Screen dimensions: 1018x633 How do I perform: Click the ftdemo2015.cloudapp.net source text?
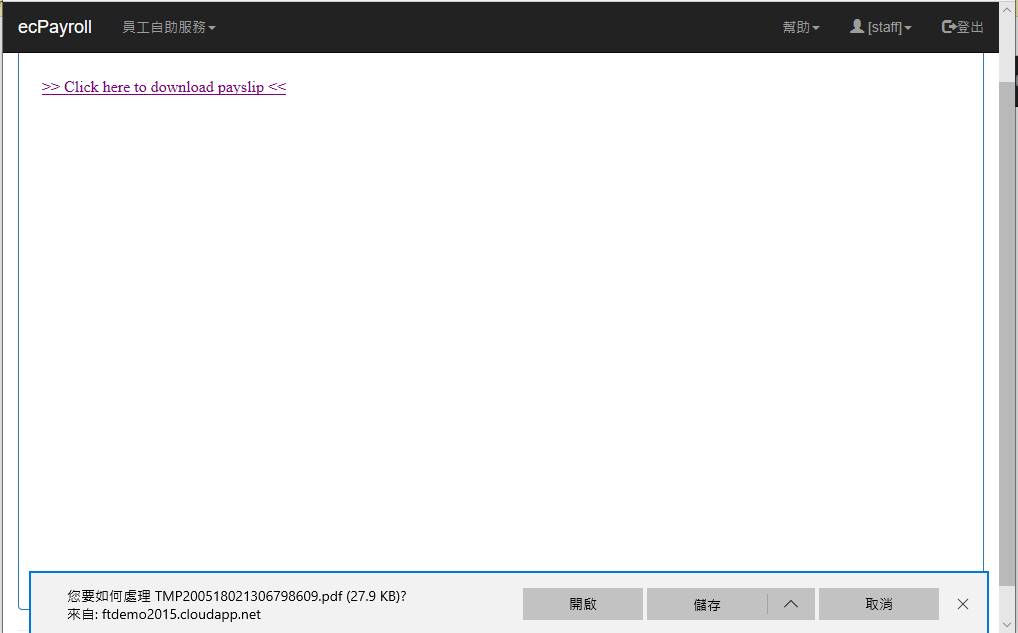181,614
